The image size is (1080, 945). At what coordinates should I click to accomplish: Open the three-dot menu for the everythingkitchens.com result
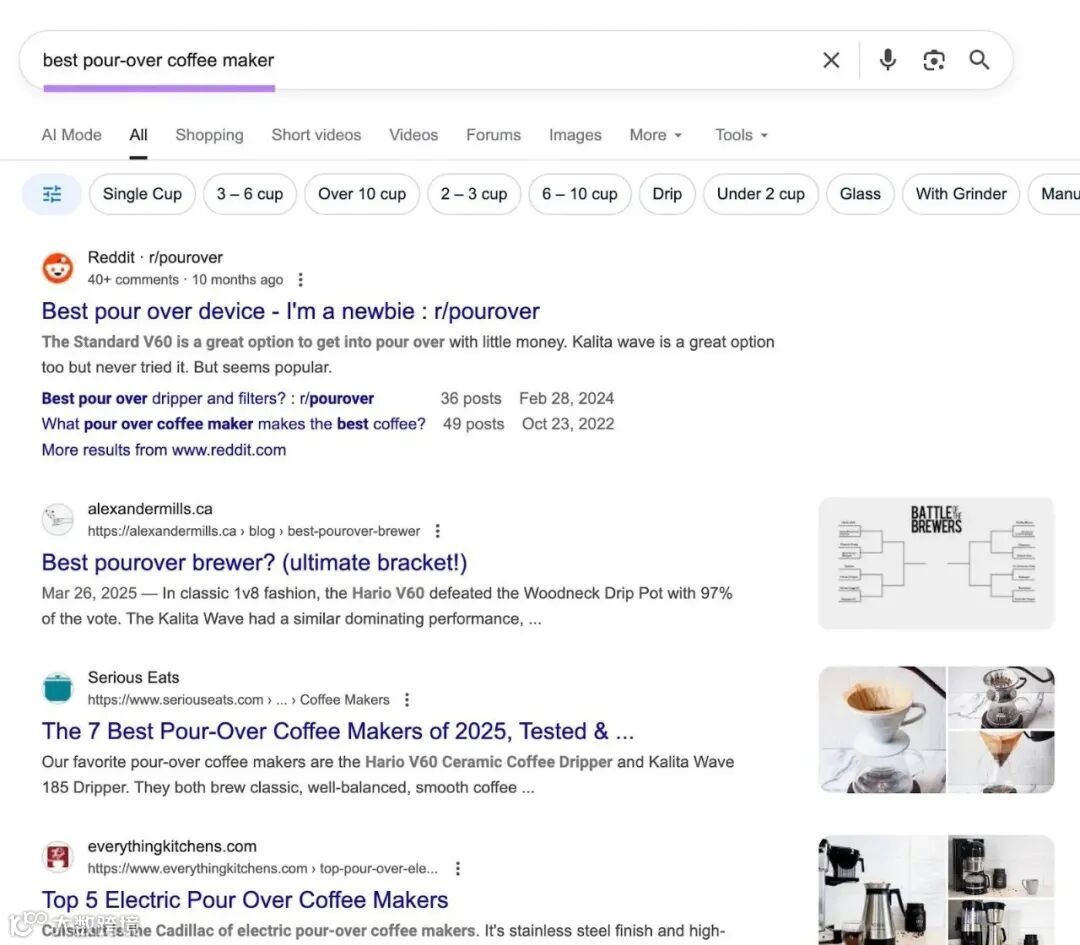(458, 869)
